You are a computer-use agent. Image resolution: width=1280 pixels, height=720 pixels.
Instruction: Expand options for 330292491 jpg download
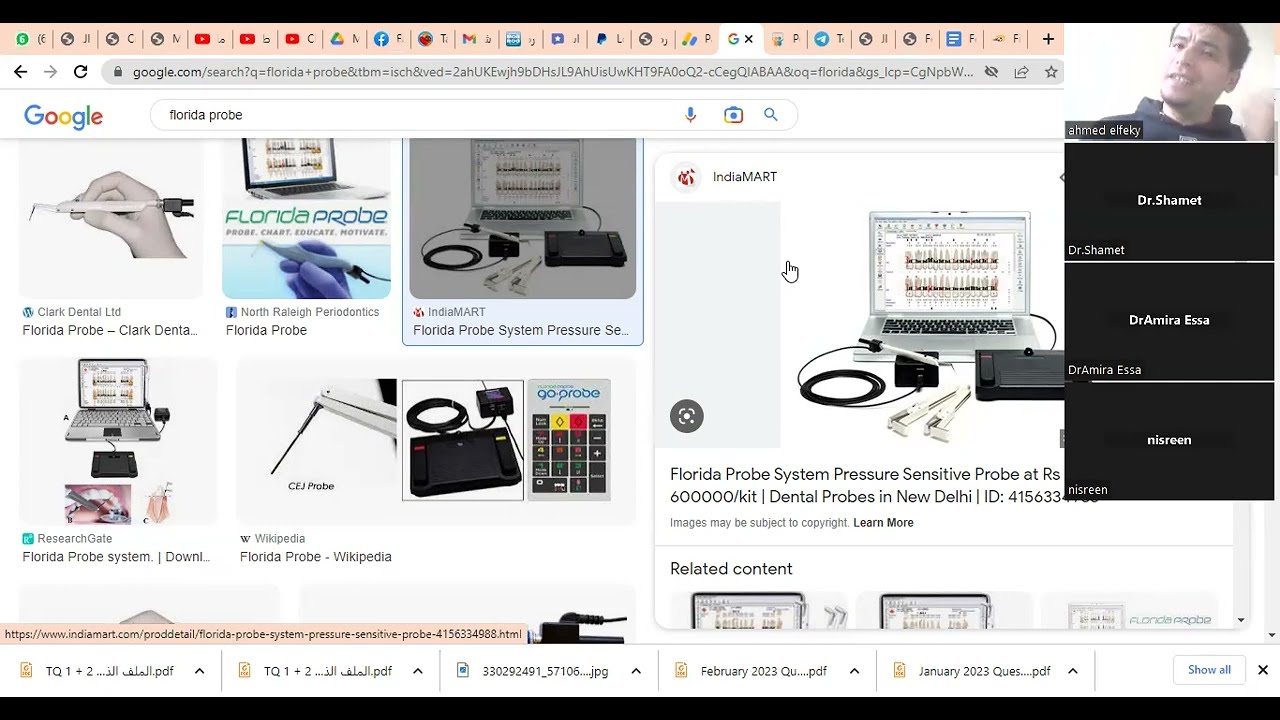tap(636, 671)
